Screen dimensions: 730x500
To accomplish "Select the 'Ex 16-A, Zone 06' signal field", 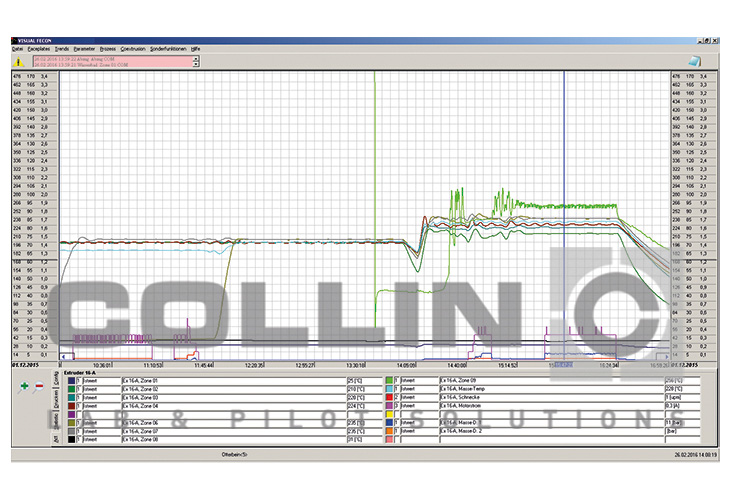I will point(233,423).
